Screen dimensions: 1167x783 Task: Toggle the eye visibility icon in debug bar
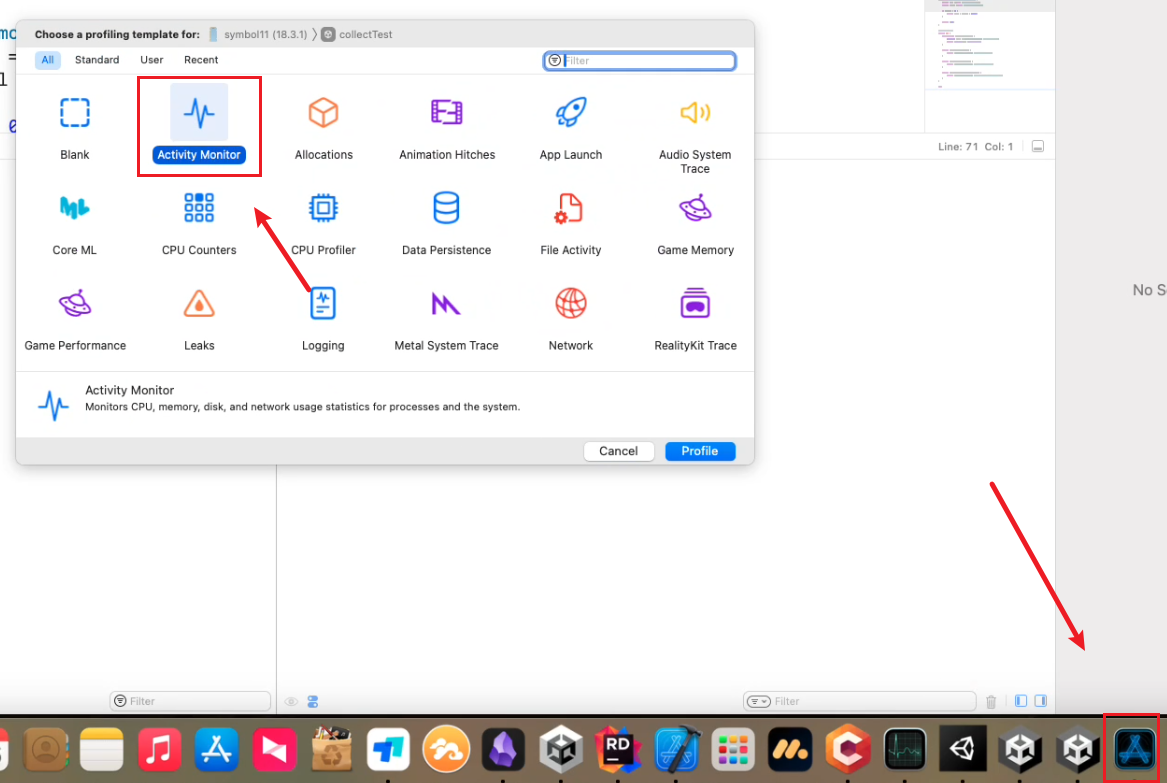coord(291,702)
